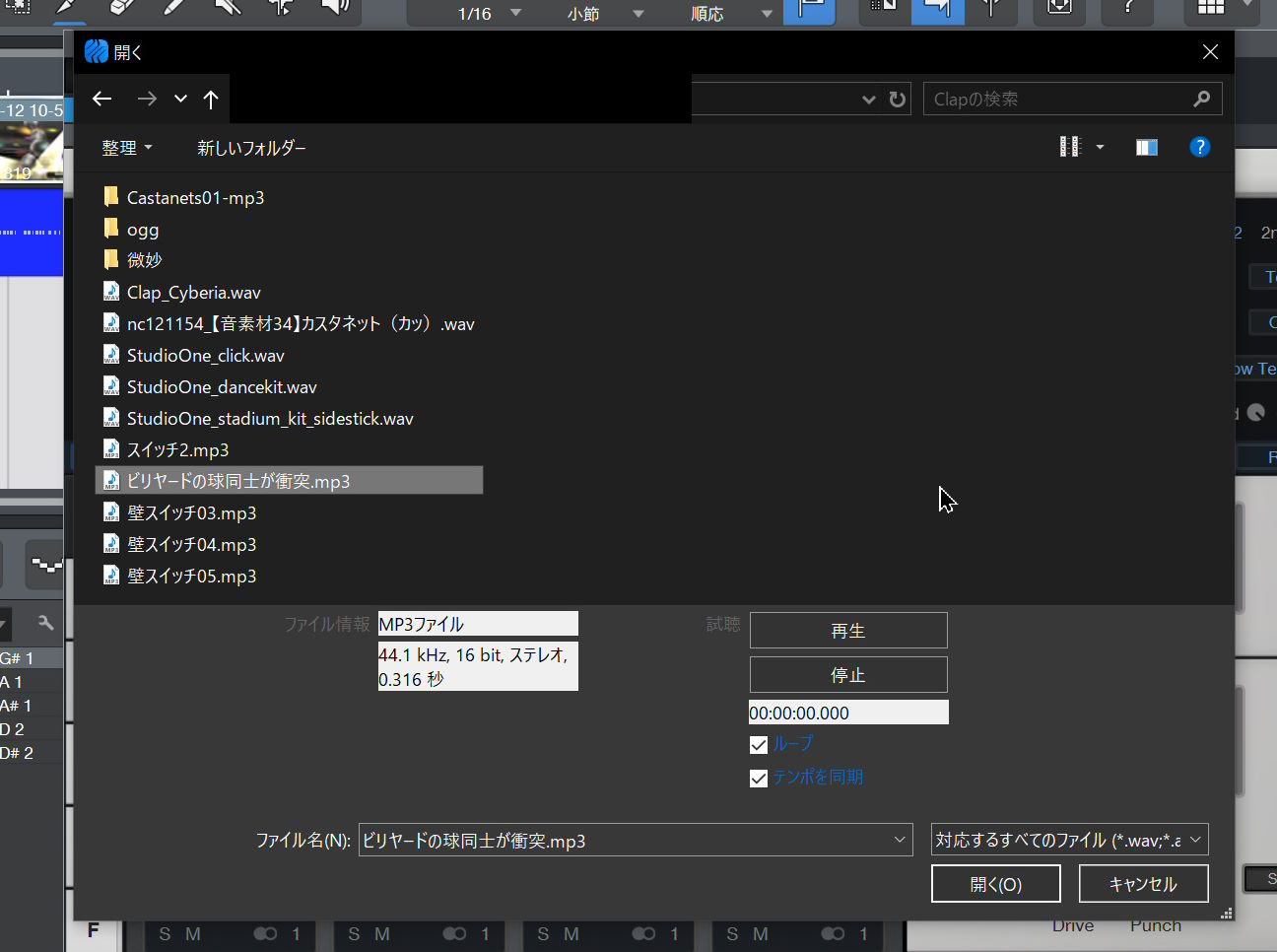Click the キャンセル button
The width and height of the screenshot is (1277, 952).
1144,884
